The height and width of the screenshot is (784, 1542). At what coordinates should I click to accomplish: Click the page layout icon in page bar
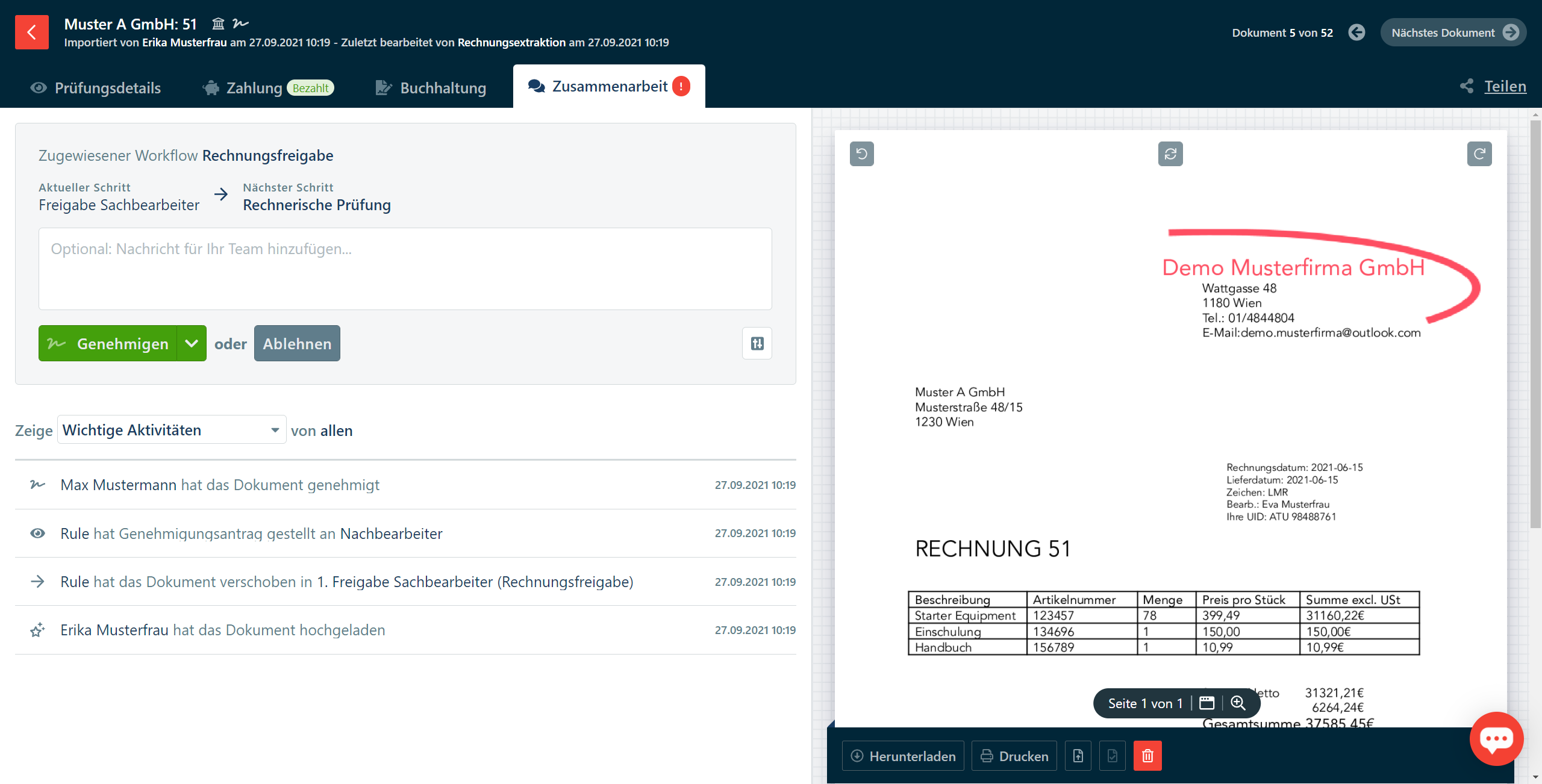[x=1206, y=703]
